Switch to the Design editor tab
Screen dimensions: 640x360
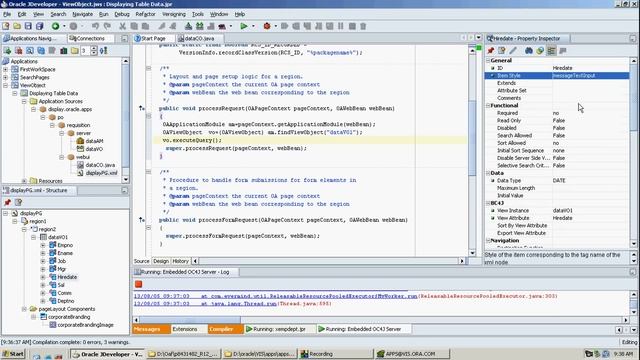[161, 261]
